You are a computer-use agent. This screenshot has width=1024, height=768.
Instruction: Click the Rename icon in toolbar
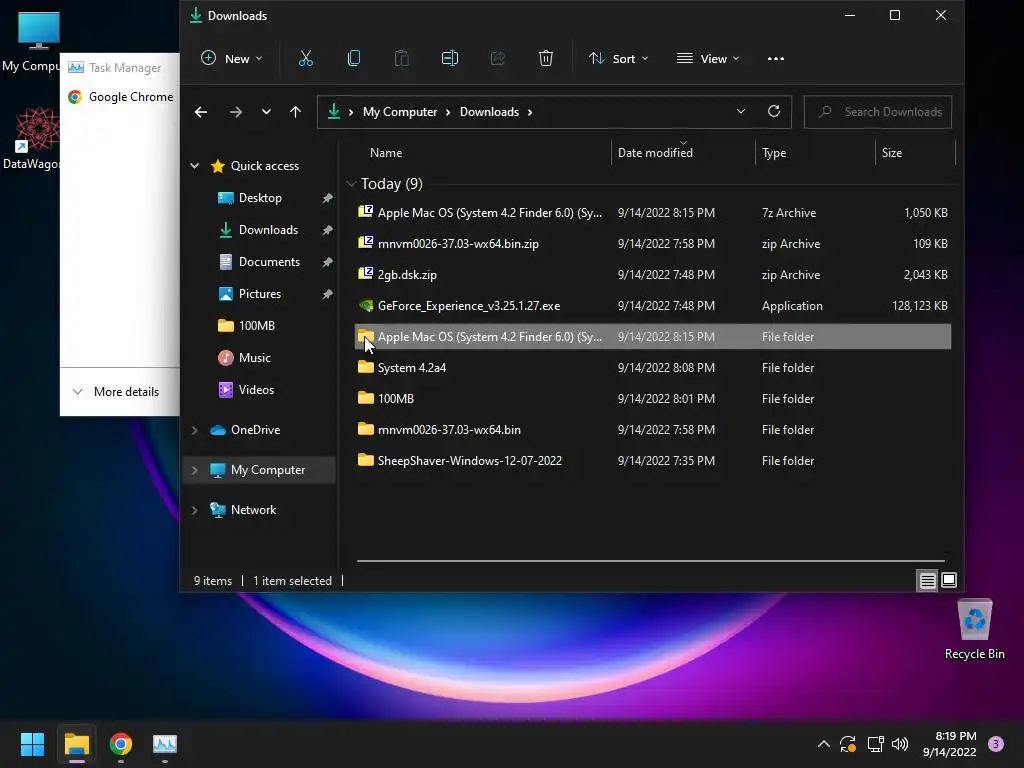(450, 59)
